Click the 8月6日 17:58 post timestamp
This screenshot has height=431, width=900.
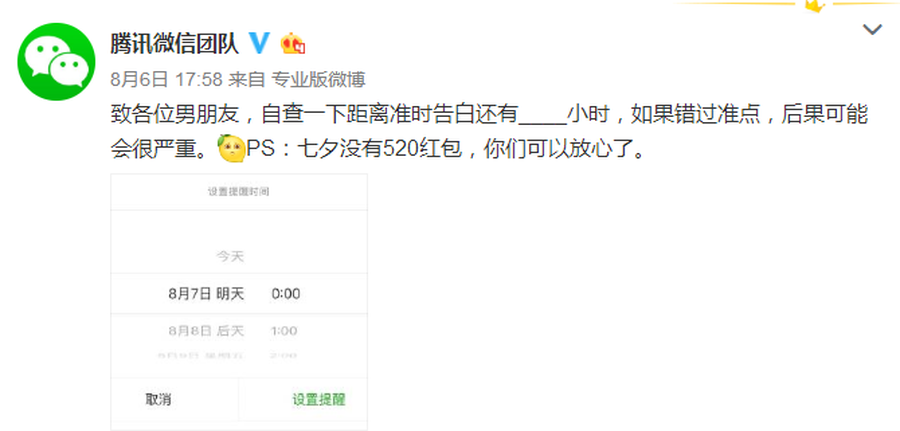click(166, 80)
